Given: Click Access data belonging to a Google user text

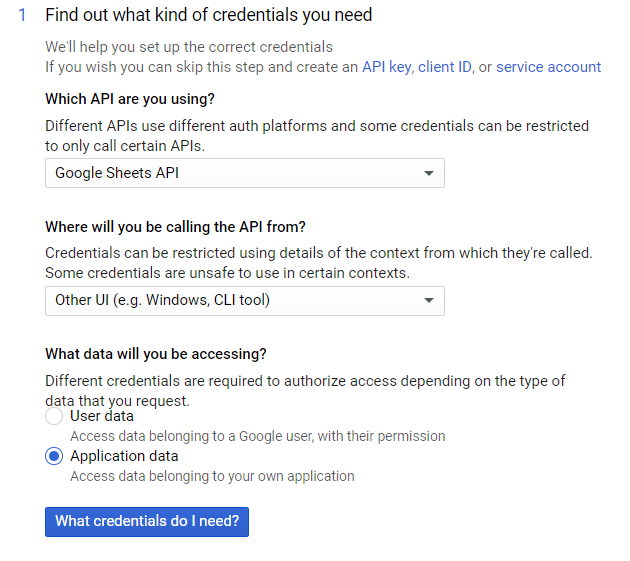Looking at the screenshot, I should pyautogui.click(x=258, y=436).
